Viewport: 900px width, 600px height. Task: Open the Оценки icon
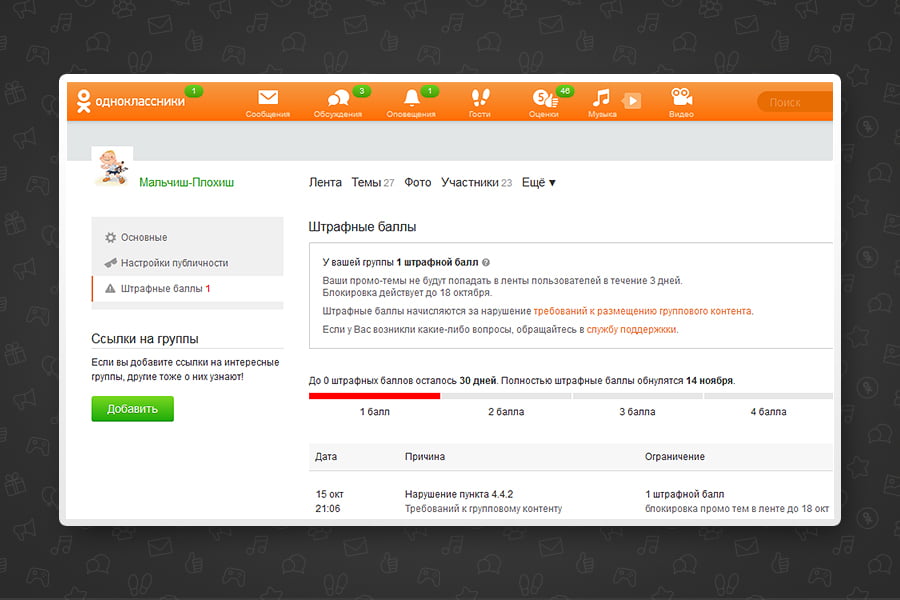tap(544, 98)
